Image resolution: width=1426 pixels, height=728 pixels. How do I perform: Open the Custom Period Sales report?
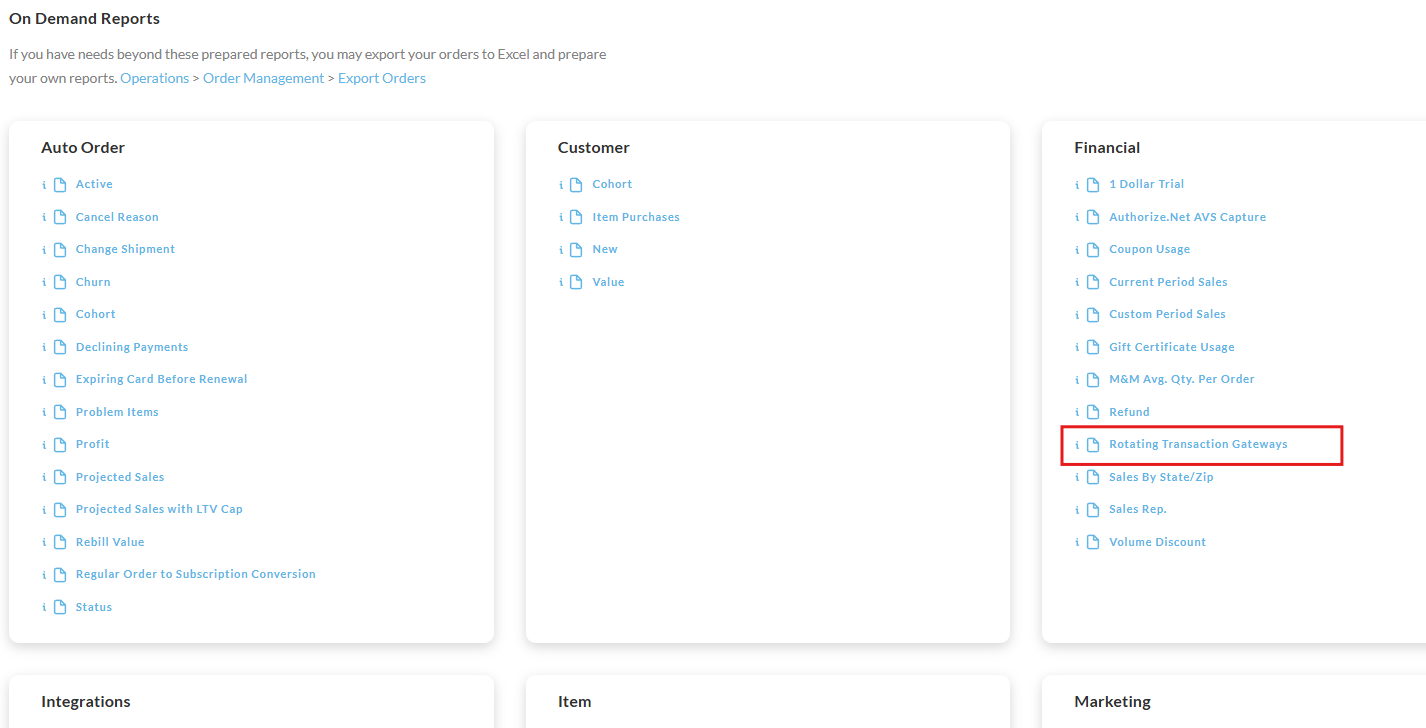tap(1167, 314)
